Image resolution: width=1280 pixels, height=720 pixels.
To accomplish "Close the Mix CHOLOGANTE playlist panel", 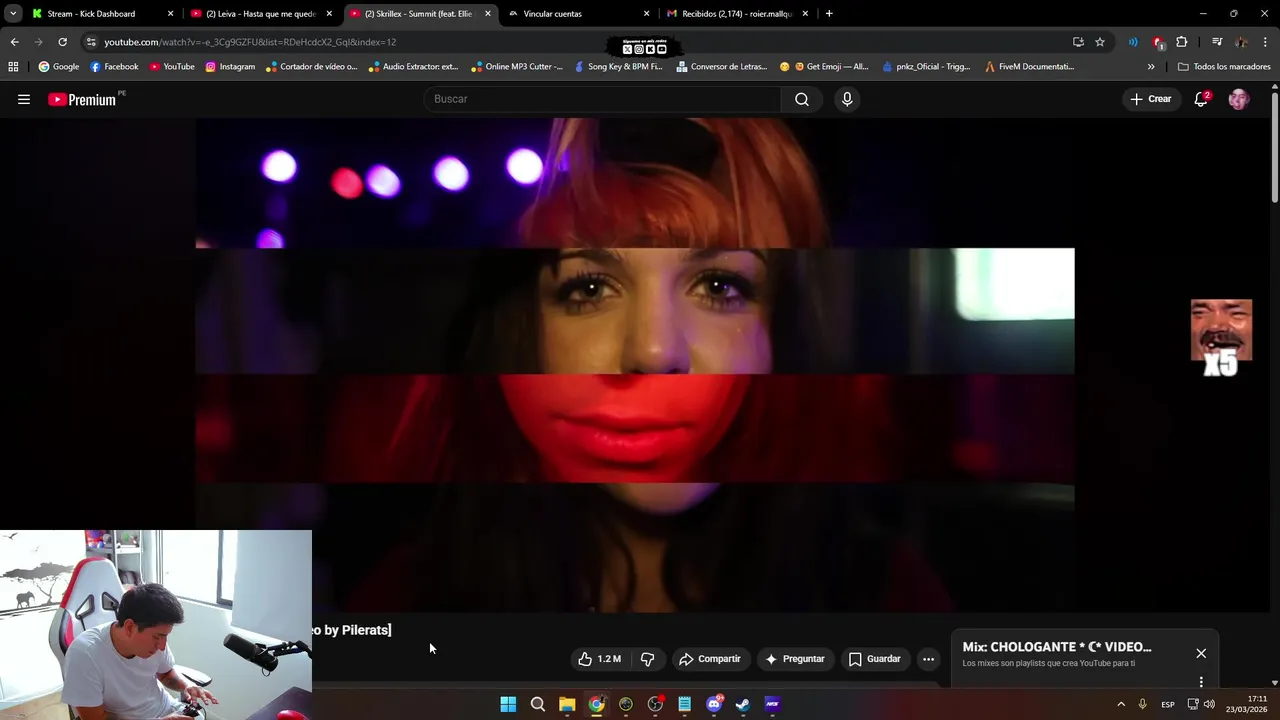I will (1201, 653).
